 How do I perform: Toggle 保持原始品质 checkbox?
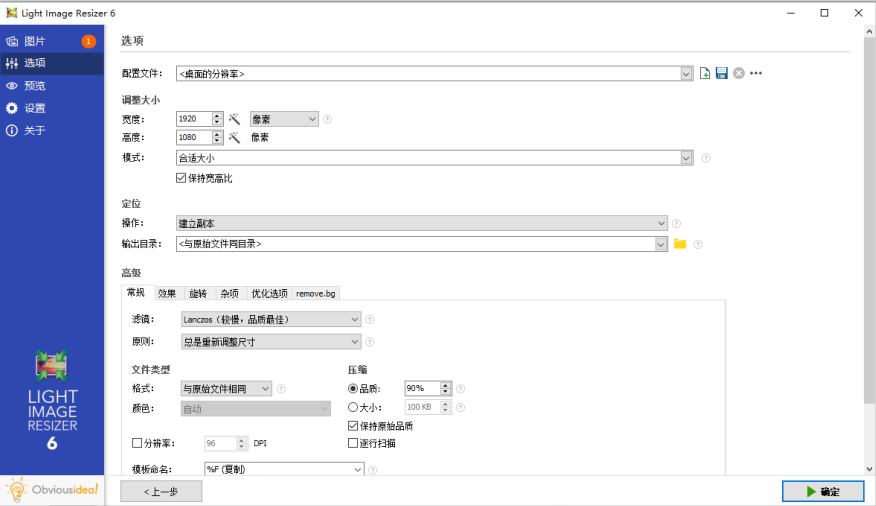[x=353, y=426]
